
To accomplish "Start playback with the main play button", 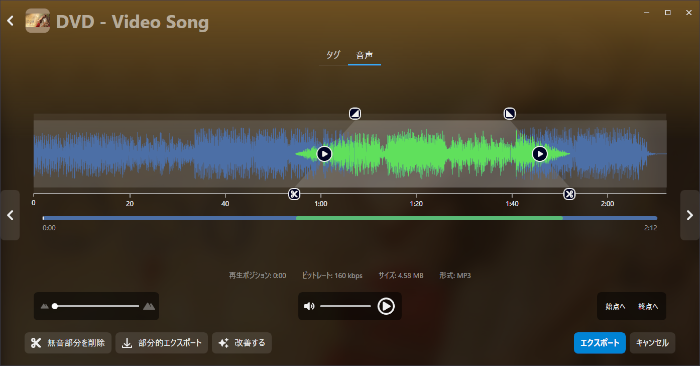I will click(x=386, y=306).
